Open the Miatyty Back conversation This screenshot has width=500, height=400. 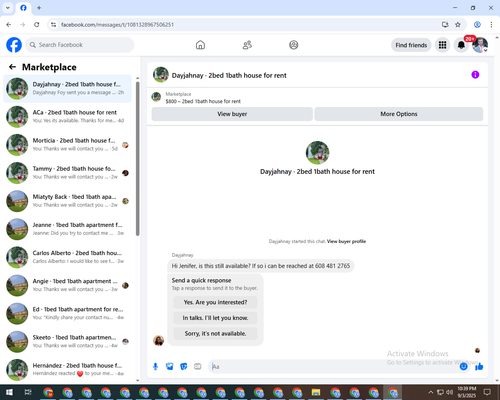(x=67, y=201)
